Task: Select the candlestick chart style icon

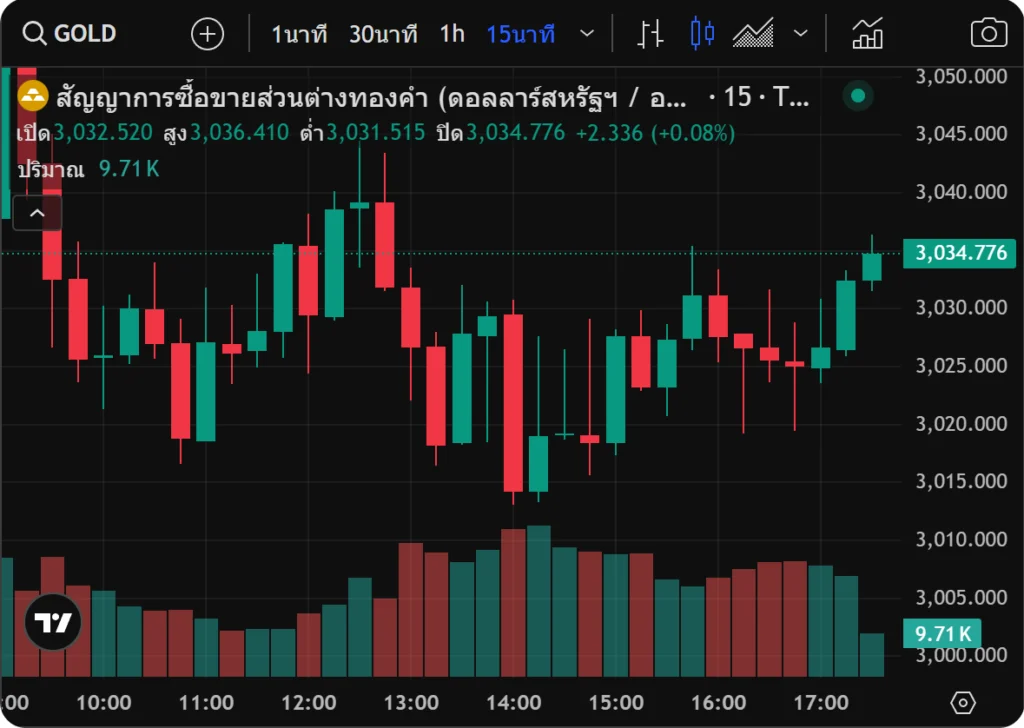Action: (702, 34)
